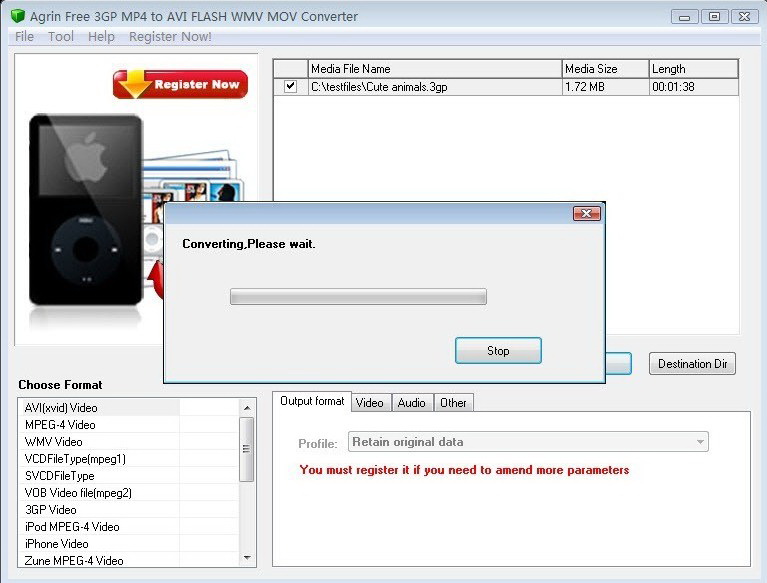Click format list scrollbar up arrow
Image resolution: width=767 pixels, height=583 pixels.
click(x=247, y=407)
